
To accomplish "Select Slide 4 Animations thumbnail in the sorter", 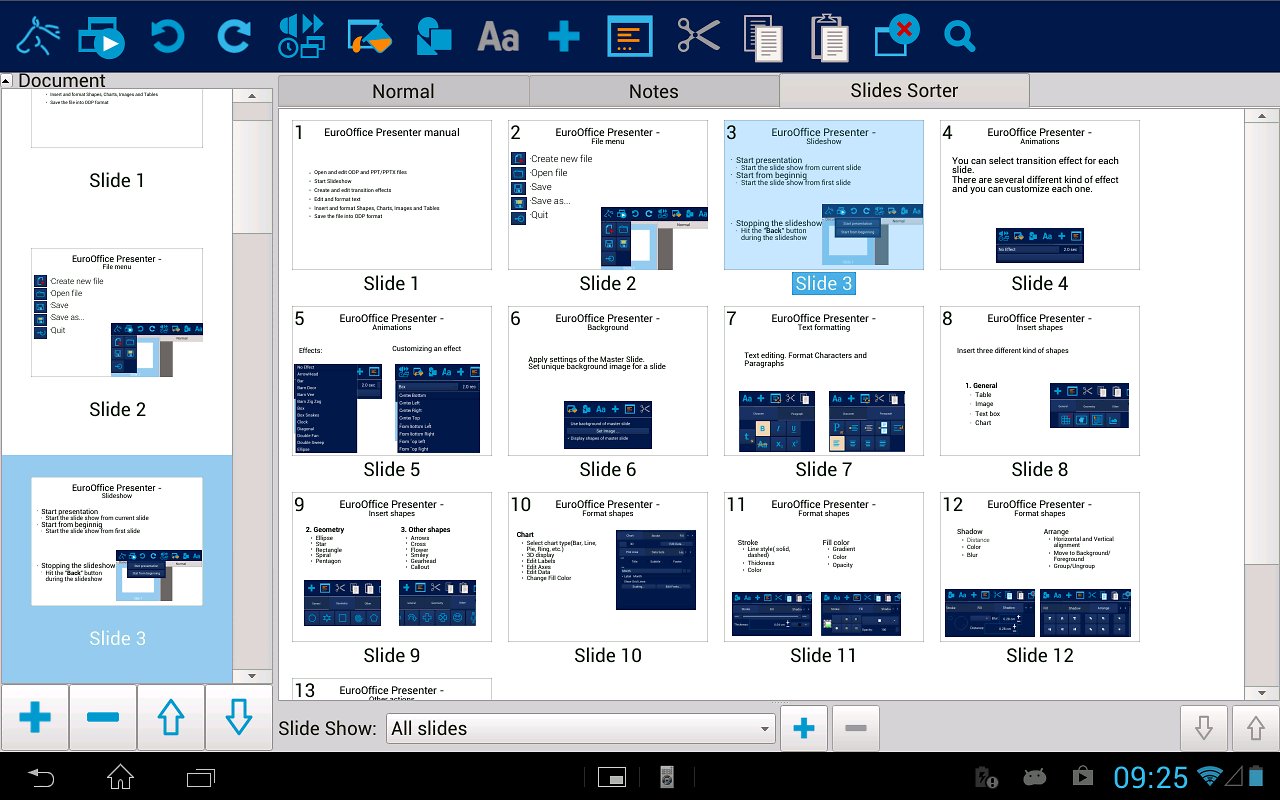I will tap(1040, 195).
